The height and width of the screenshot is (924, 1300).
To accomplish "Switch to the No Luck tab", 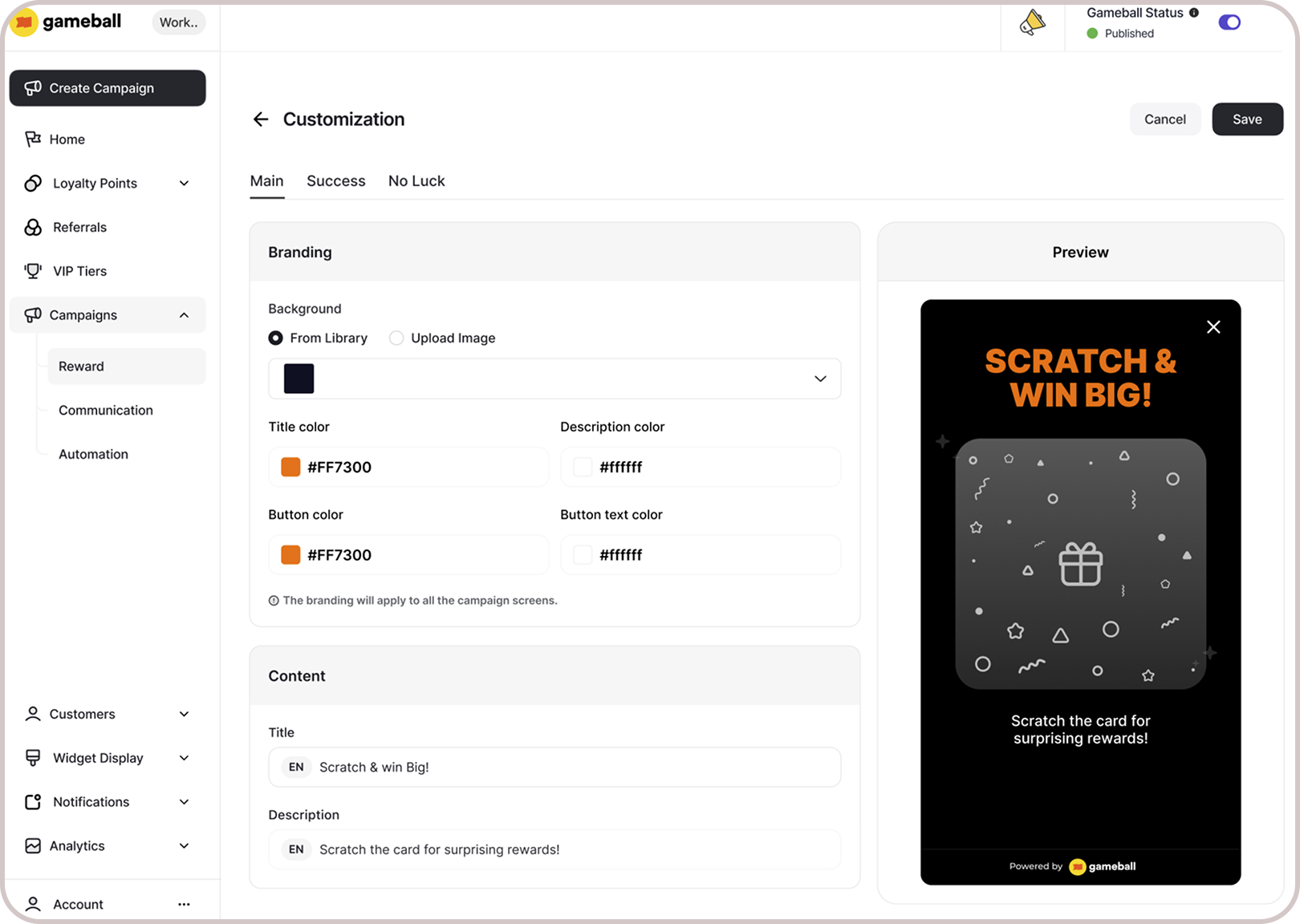I will [x=416, y=181].
